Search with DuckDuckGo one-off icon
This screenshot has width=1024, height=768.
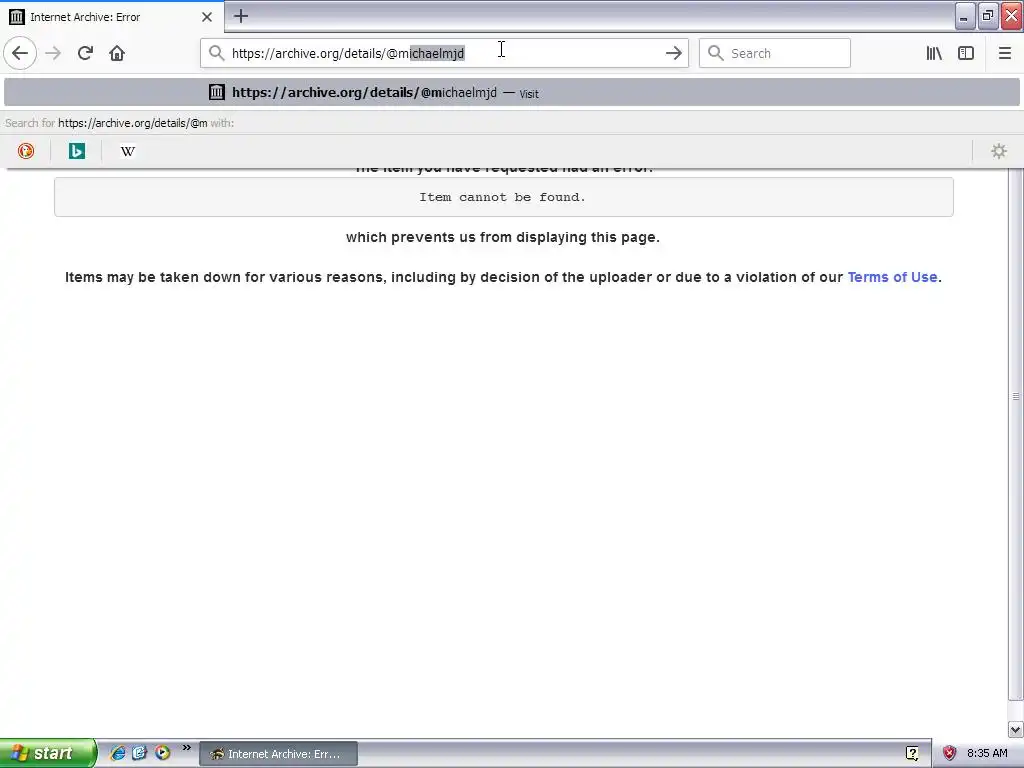(25, 151)
